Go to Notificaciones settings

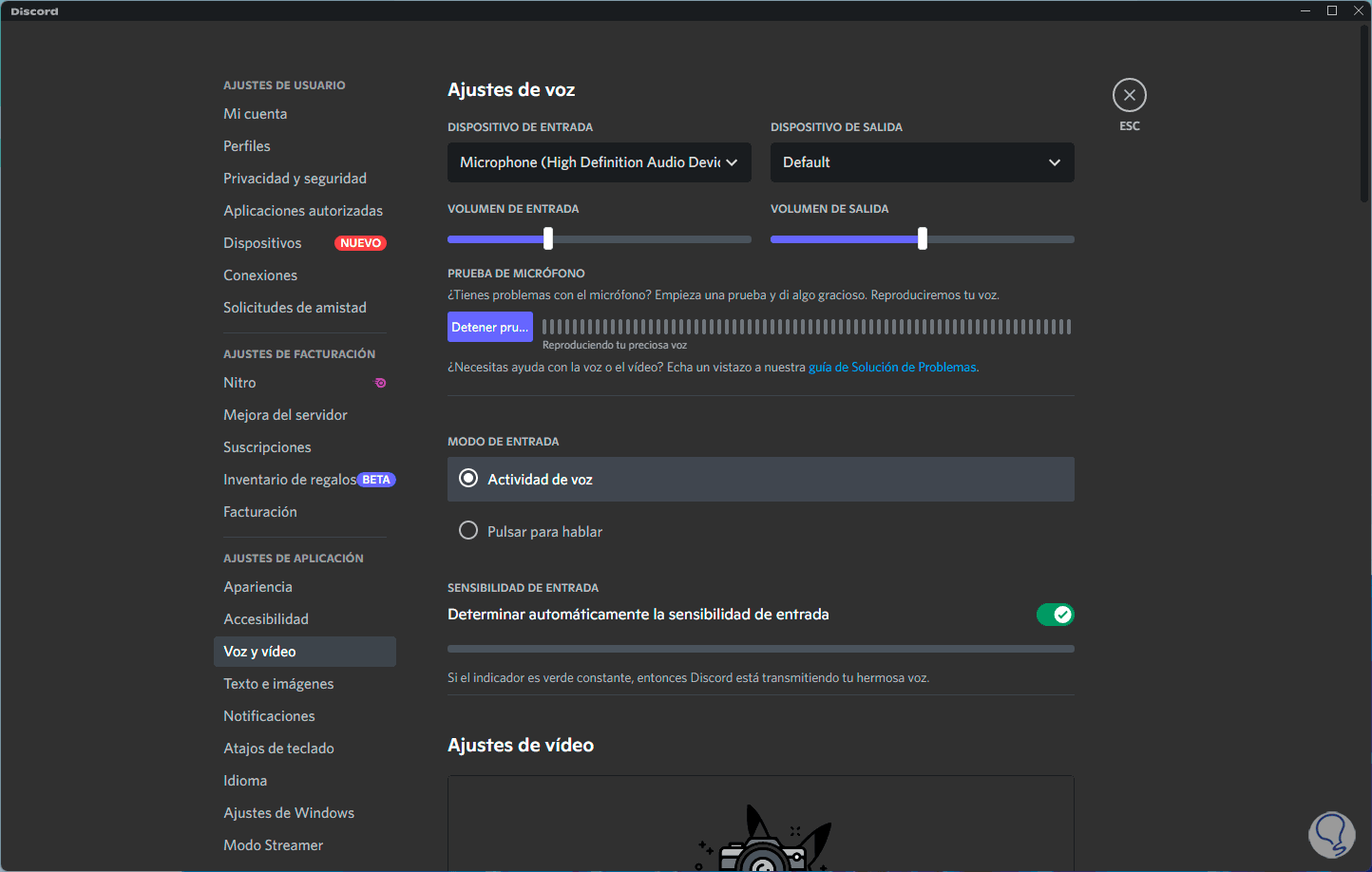click(x=269, y=716)
